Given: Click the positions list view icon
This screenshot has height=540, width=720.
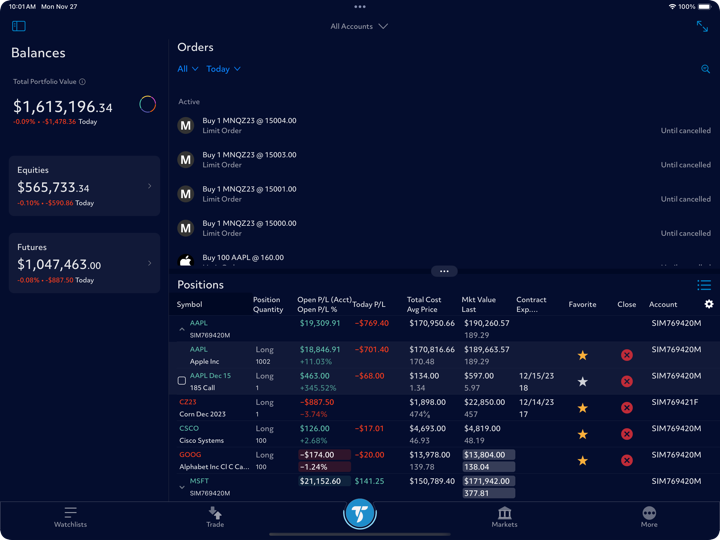Looking at the screenshot, I should point(704,285).
